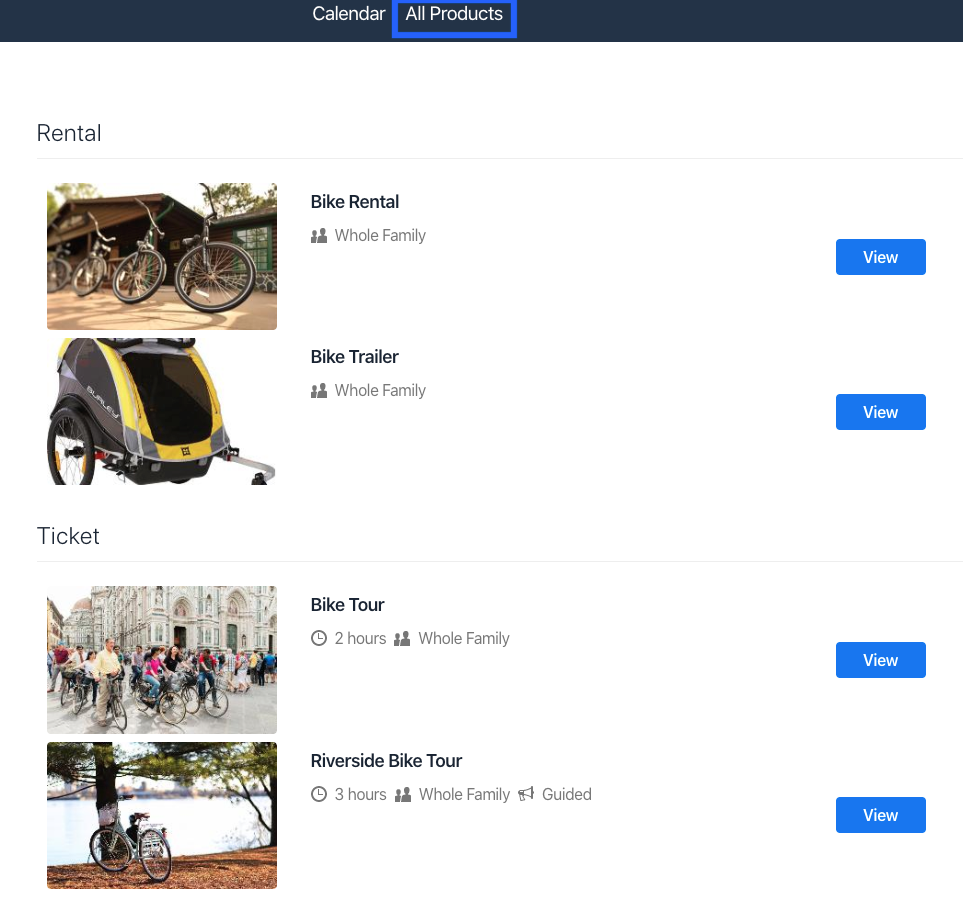Click the clock icon beside 2 hours

[x=319, y=638]
